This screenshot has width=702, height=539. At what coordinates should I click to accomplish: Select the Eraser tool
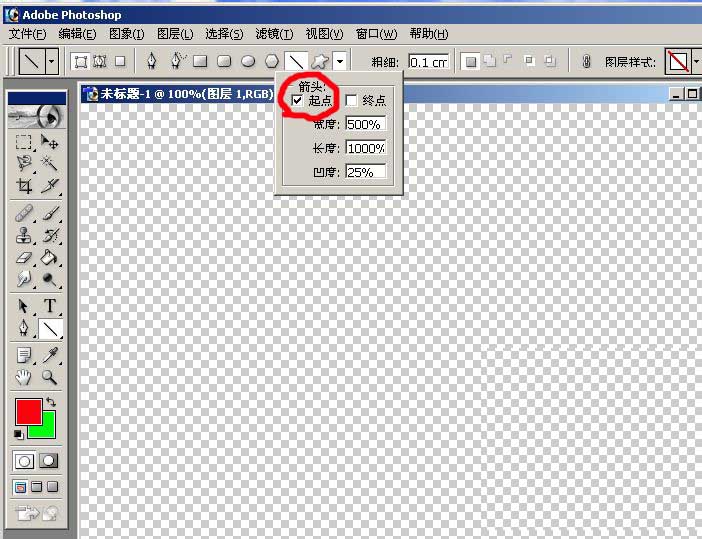click(x=24, y=257)
